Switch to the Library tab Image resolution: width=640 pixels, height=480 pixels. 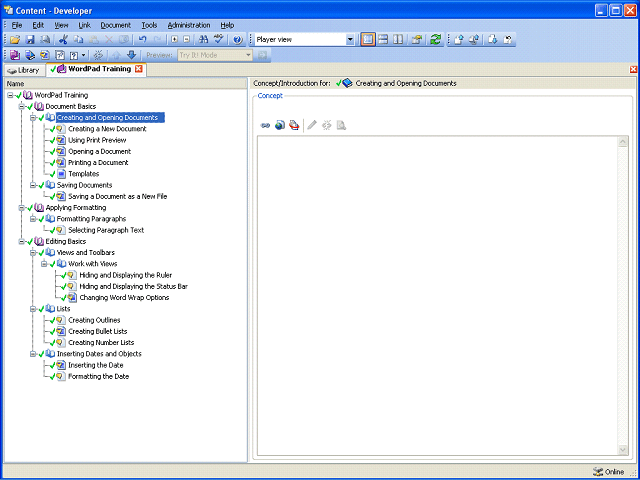[x=23, y=70]
